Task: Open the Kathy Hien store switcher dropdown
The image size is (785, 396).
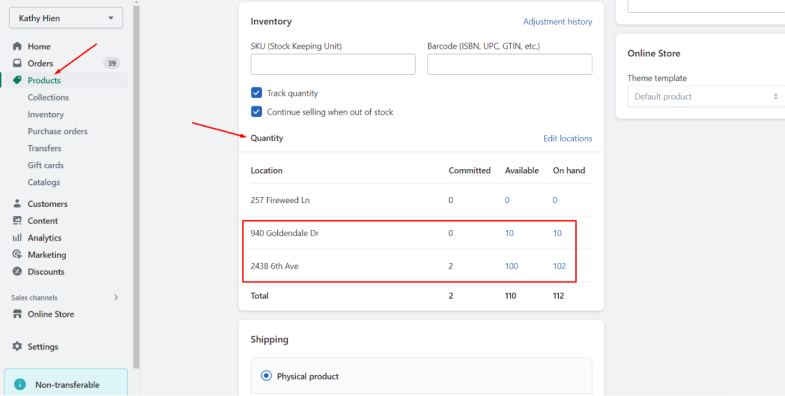Action: click(x=66, y=18)
